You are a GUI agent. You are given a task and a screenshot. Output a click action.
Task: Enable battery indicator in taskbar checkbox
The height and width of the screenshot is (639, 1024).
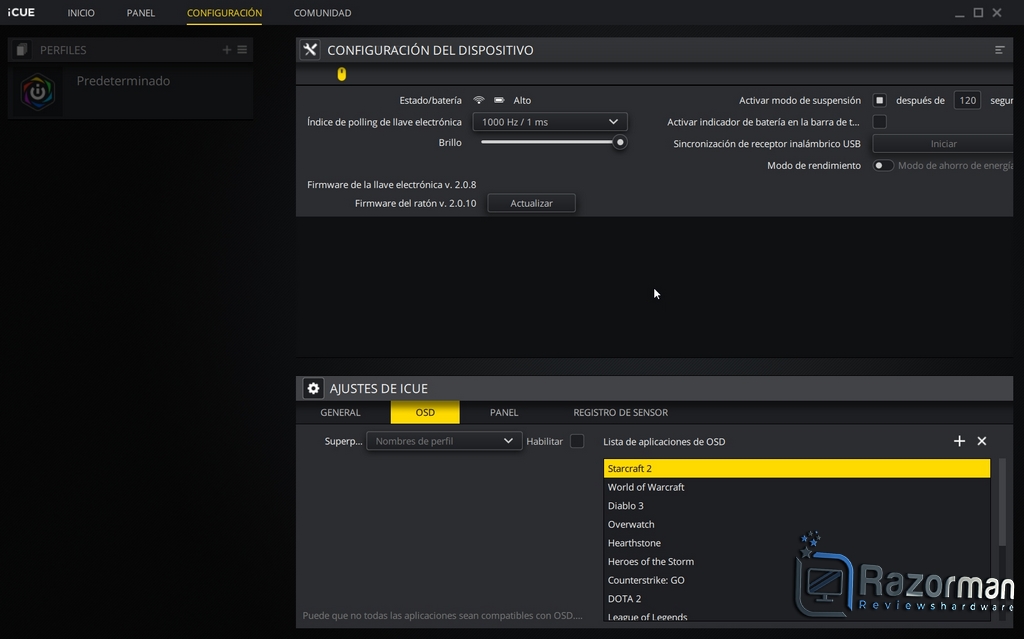(880, 122)
